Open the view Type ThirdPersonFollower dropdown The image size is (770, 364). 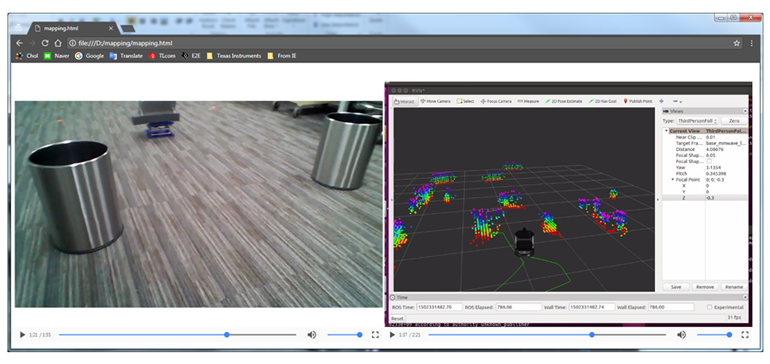coord(697,121)
